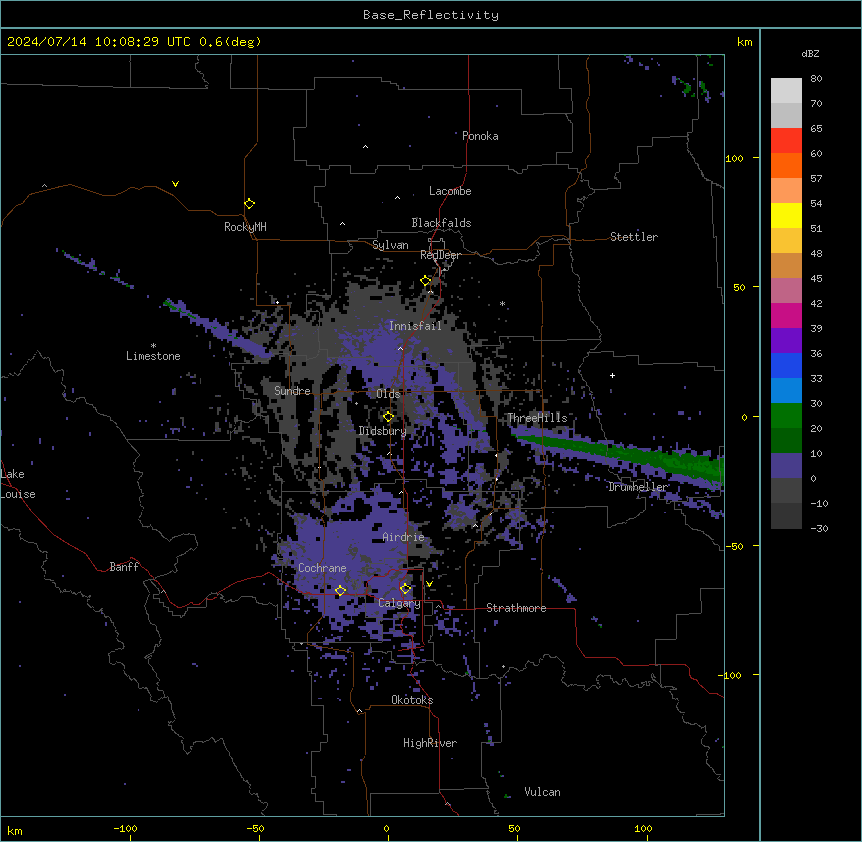This screenshot has height=842, width=862.
Task: Select the red 65-60 dBZ legend color
Action: (x=786, y=141)
